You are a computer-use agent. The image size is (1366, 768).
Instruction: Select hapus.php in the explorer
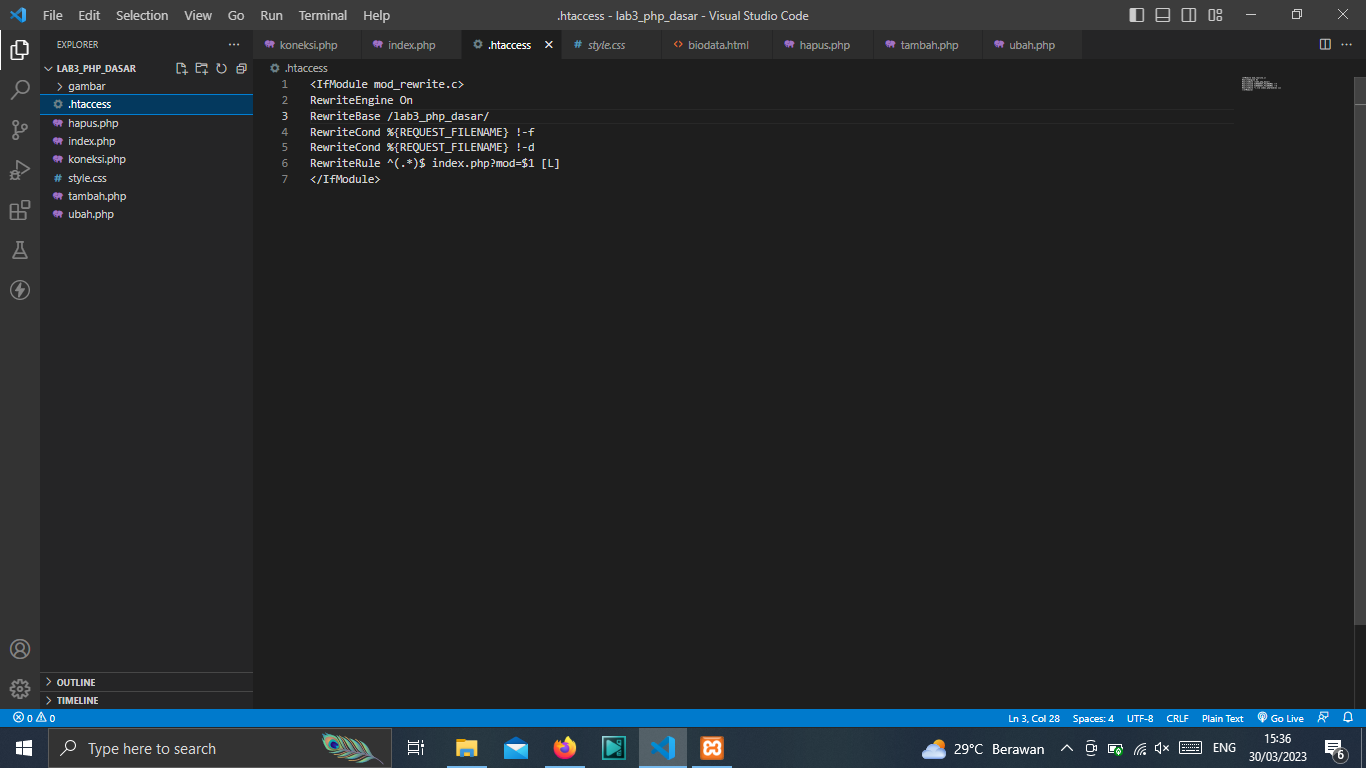click(x=146, y=123)
